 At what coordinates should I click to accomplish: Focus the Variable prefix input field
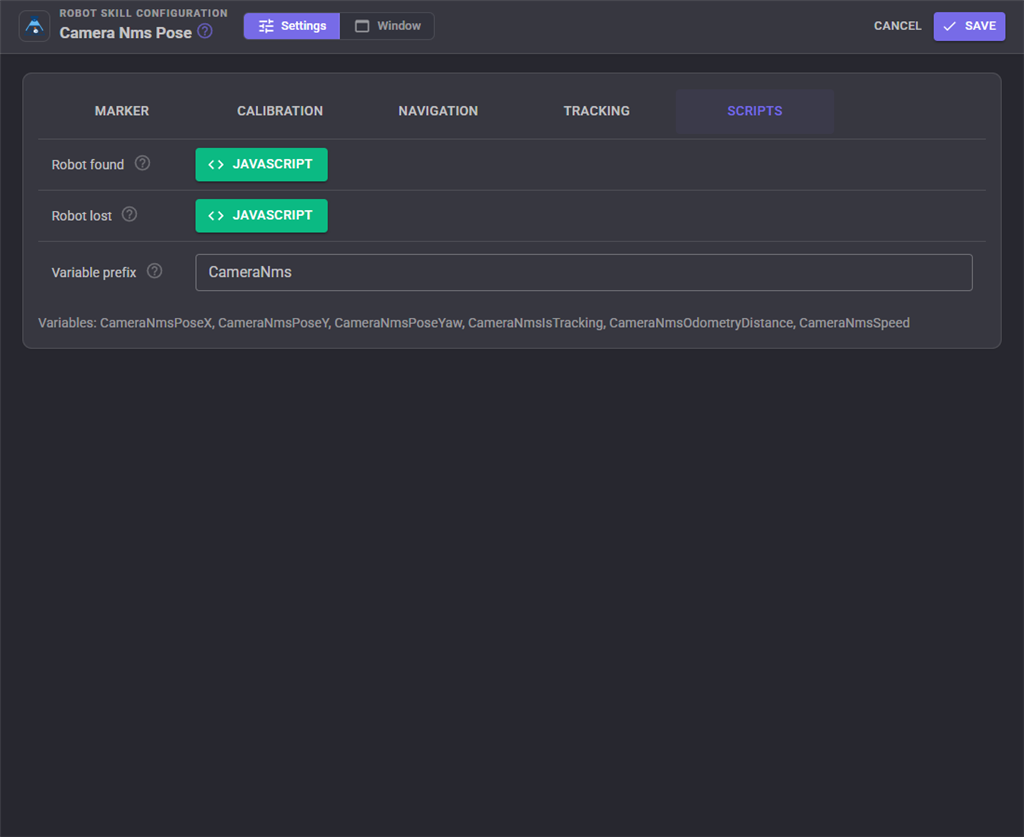(x=584, y=272)
